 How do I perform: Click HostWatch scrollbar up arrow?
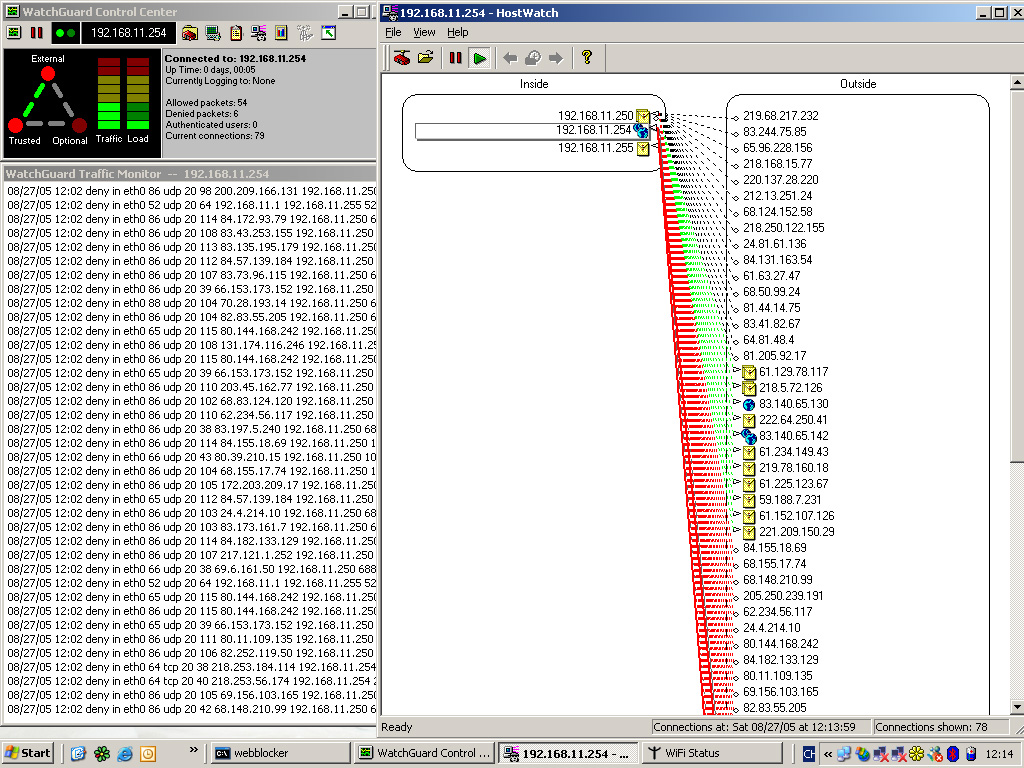point(1017,82)
